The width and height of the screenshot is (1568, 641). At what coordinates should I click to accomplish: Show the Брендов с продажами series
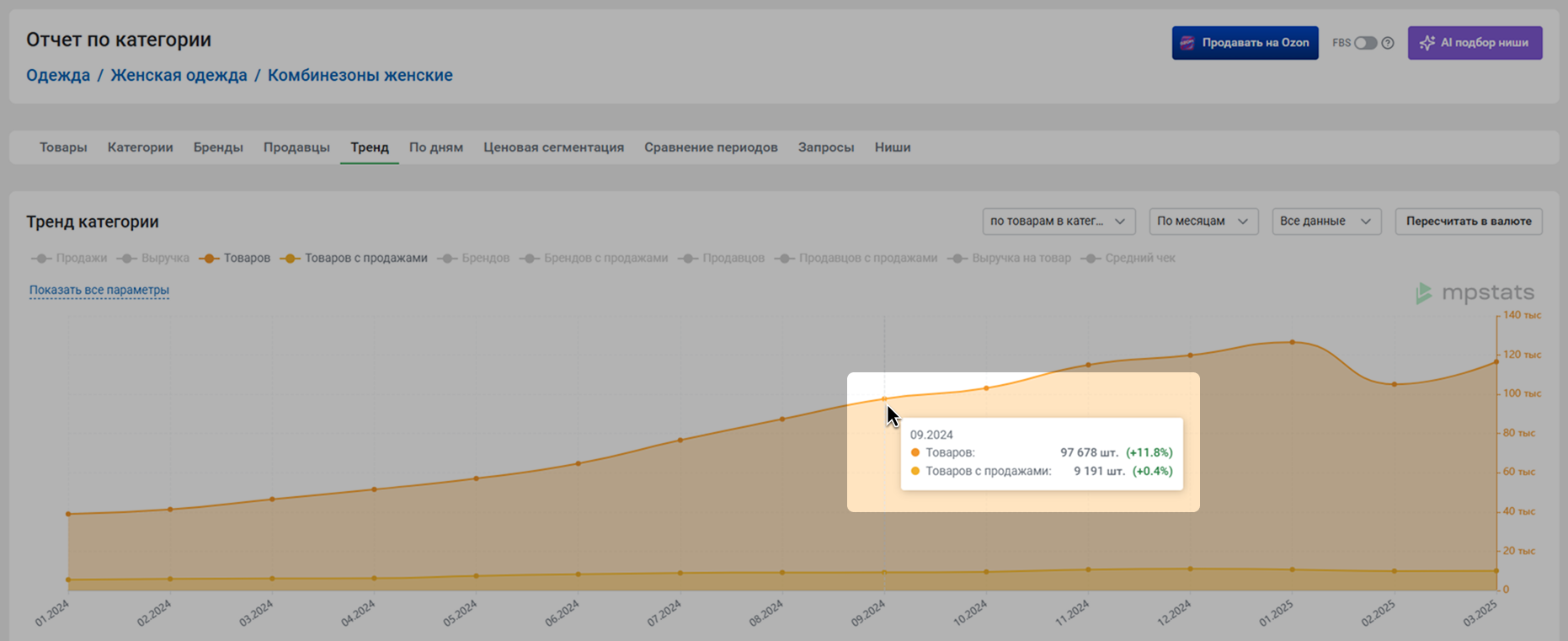click(594, 258)
